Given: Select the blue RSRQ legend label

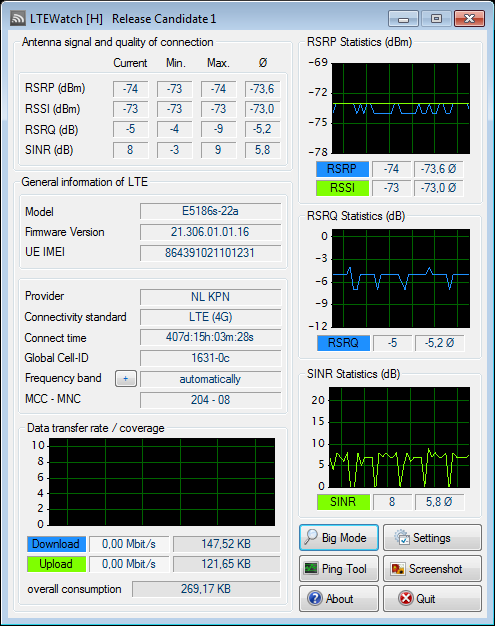Looking at the screenshot, I should (x=343, y=343).
